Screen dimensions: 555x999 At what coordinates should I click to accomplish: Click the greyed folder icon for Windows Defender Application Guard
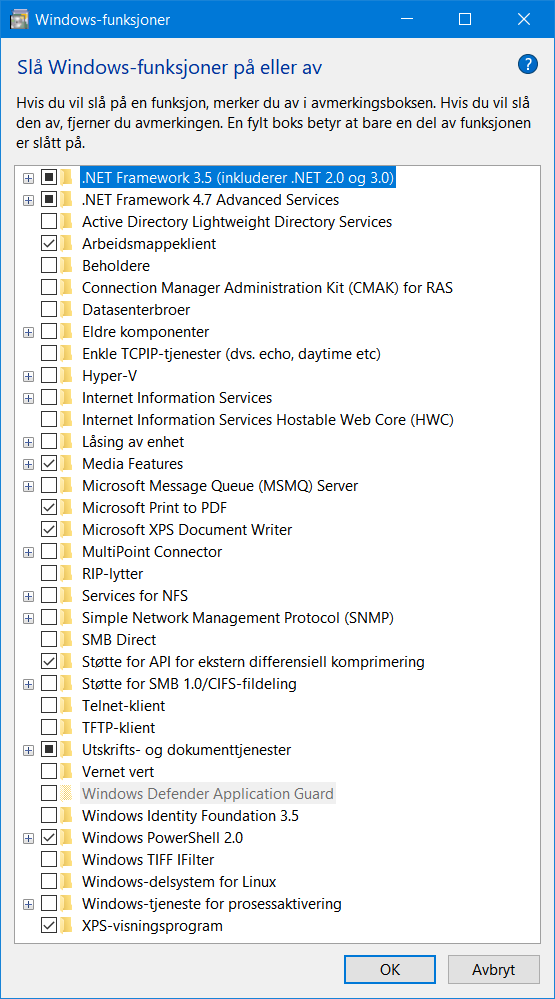66,794
